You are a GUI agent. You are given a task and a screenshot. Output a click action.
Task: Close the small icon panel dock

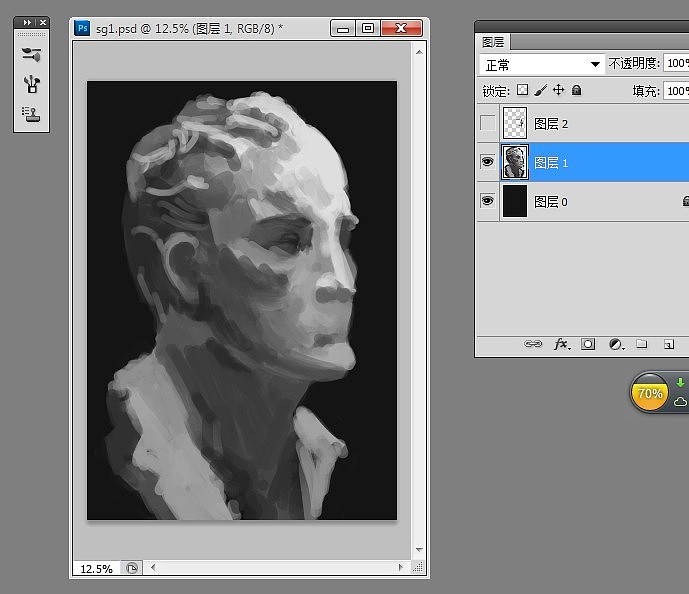[x=43, y=22]
